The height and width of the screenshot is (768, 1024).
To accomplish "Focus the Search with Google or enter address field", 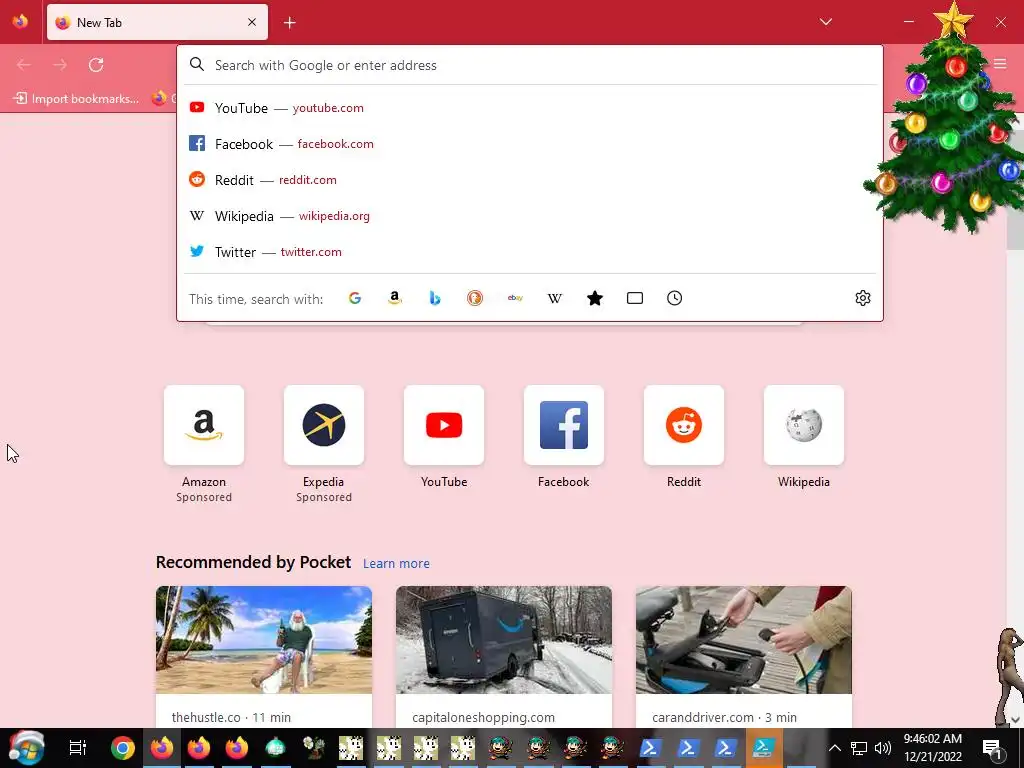I will (x=530, y=65).
